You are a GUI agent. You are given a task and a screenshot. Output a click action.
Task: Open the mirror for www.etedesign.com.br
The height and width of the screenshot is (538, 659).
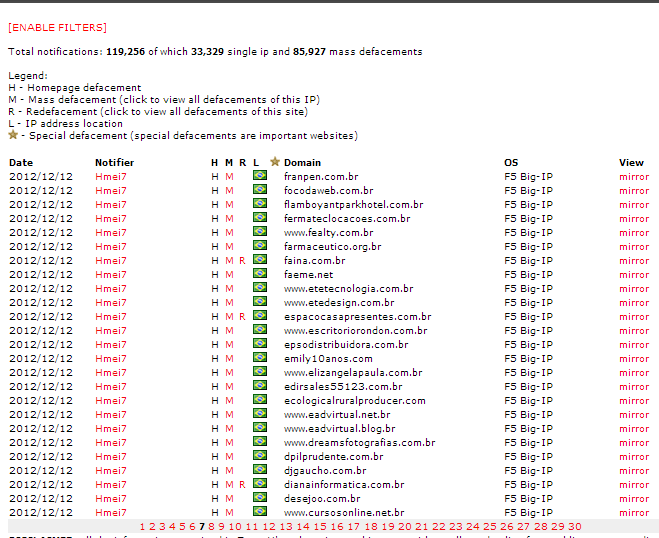[634, 303]
